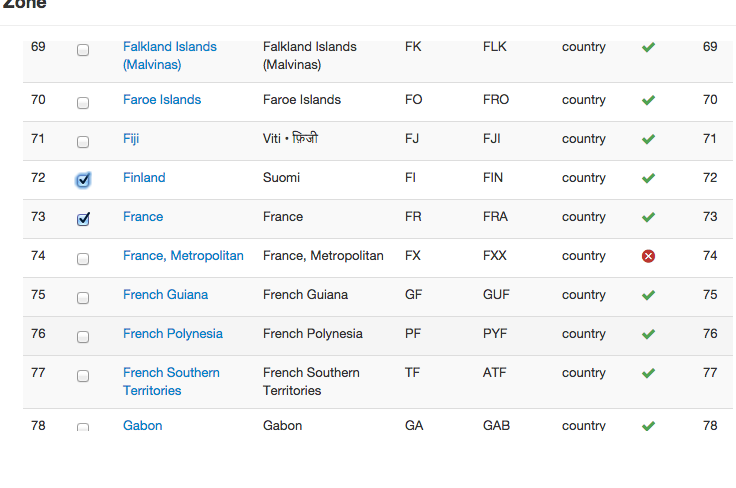
Task: Click French Polynesia's green status checkmark
Action: (x=648, y=334)
